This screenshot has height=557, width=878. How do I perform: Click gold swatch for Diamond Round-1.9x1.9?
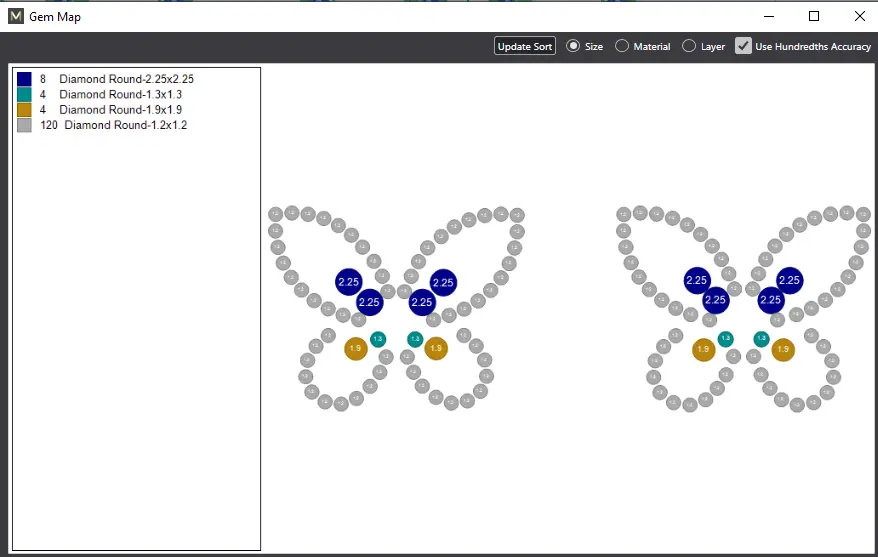click(x=24, y=110)
